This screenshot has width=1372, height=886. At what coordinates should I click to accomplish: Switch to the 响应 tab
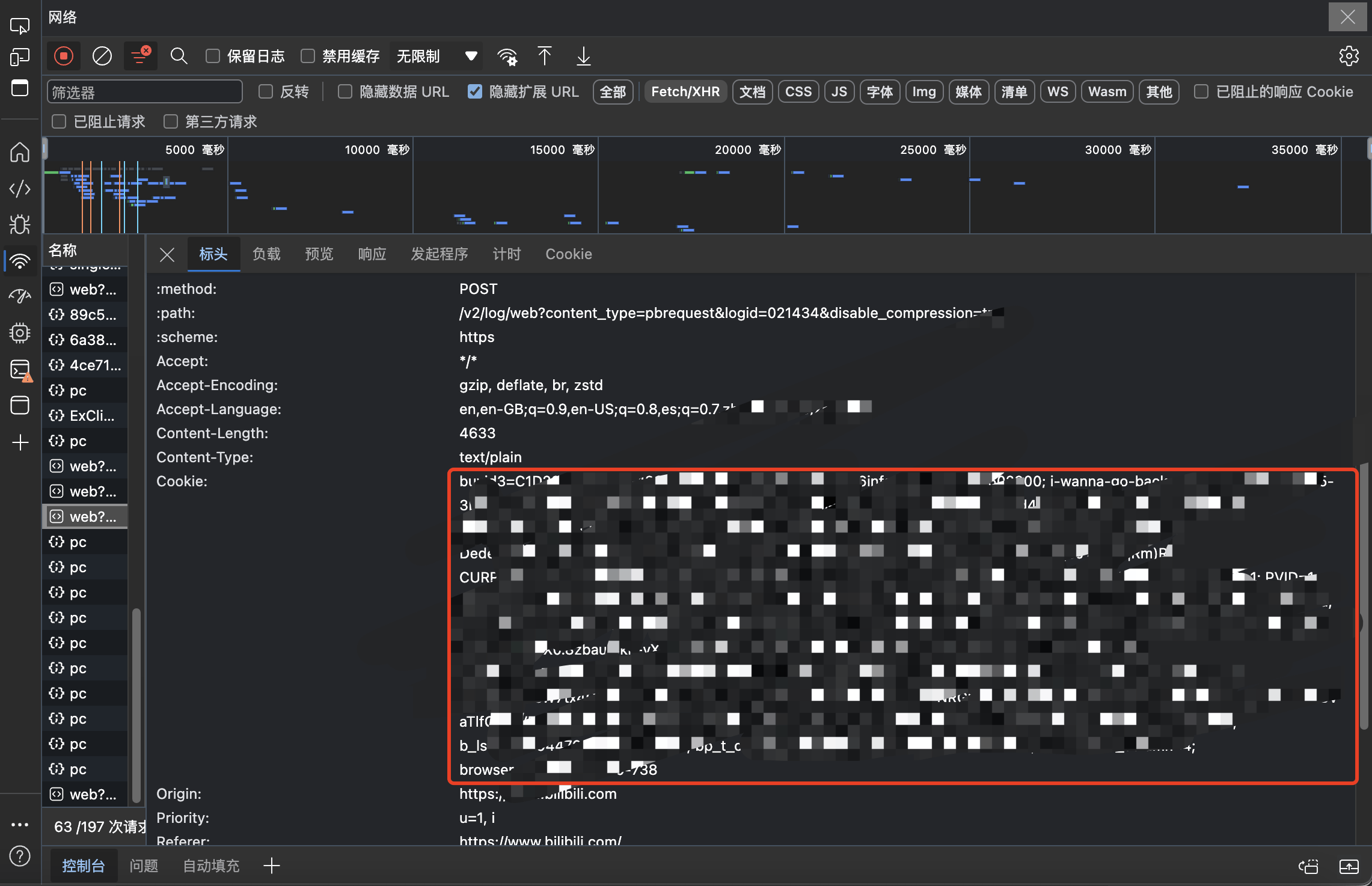click(x=372, y=254)
